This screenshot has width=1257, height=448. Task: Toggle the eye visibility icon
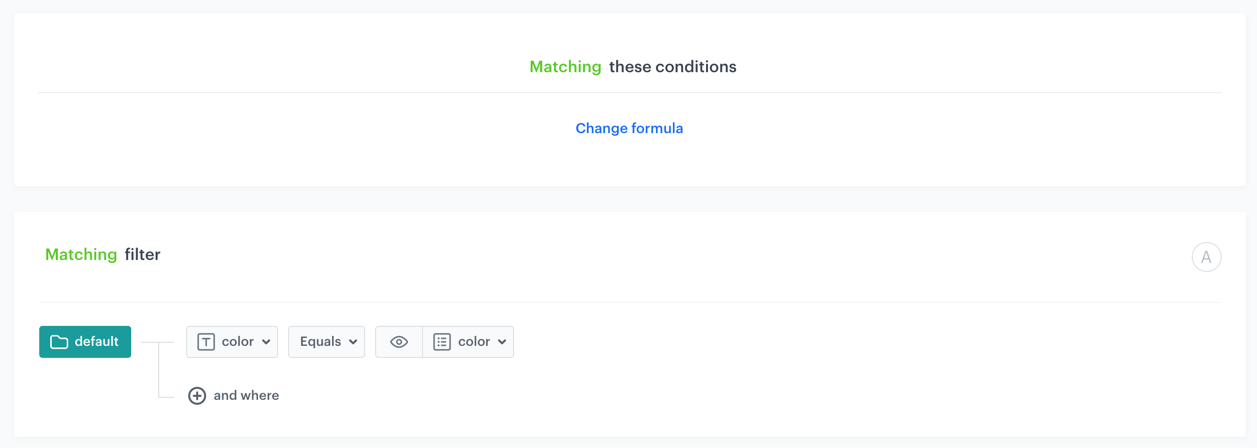(x=399, y=342)
